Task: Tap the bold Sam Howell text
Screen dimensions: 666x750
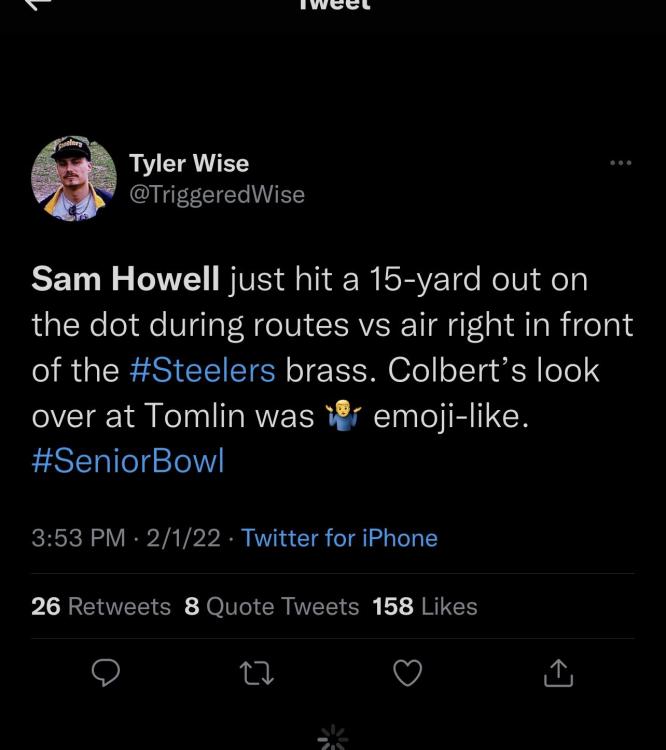Action: pos(125,280)
